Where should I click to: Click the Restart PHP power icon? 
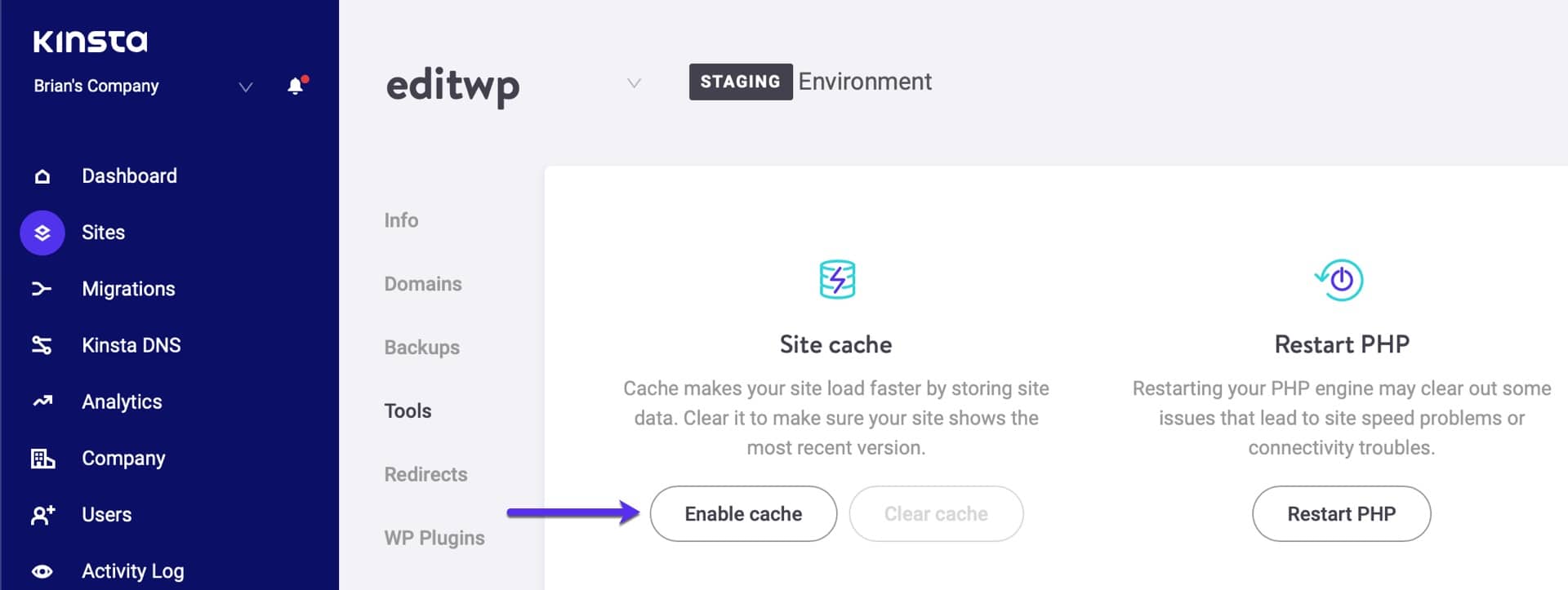(x=1339, y=280)
